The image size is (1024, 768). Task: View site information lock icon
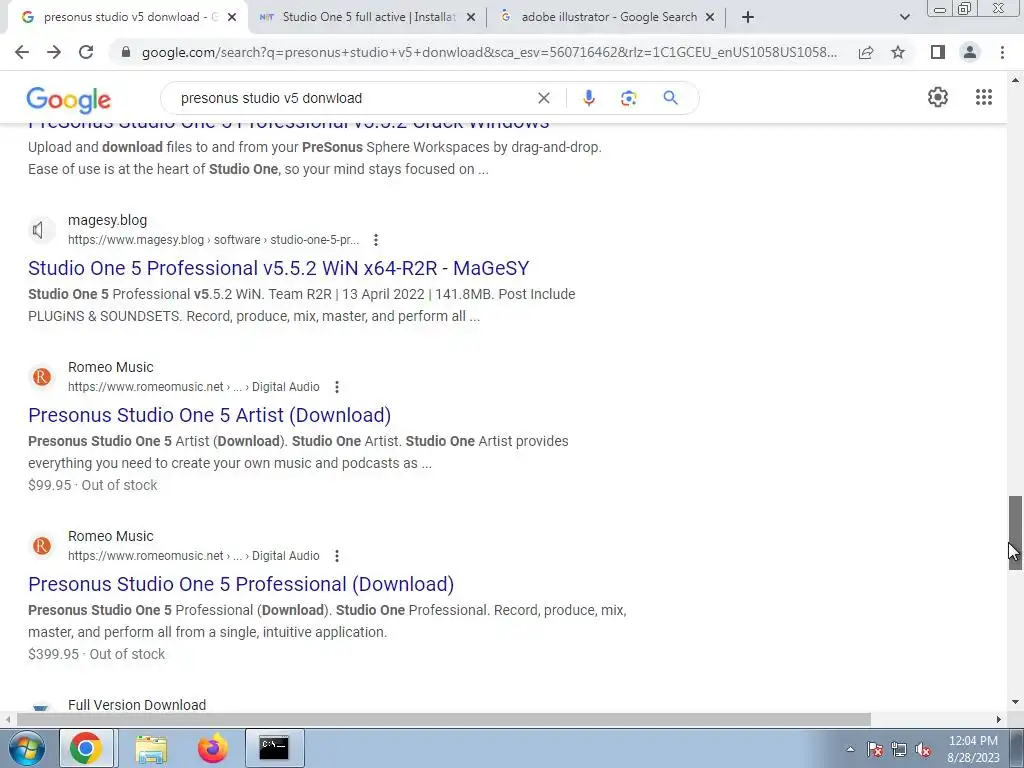(126, 52)
